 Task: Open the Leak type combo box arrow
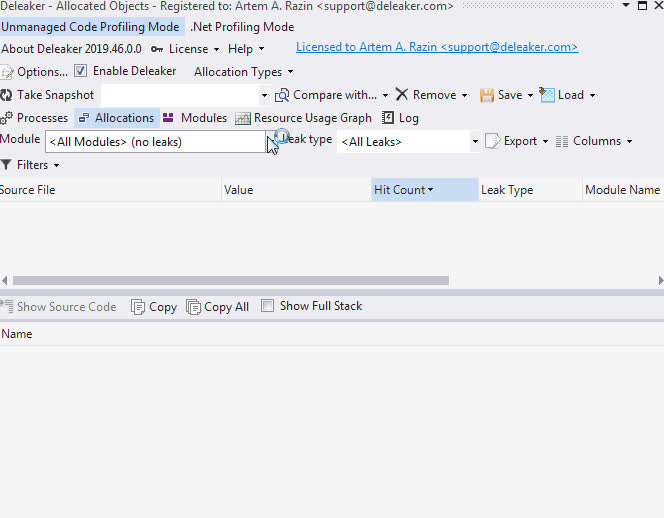475,141
